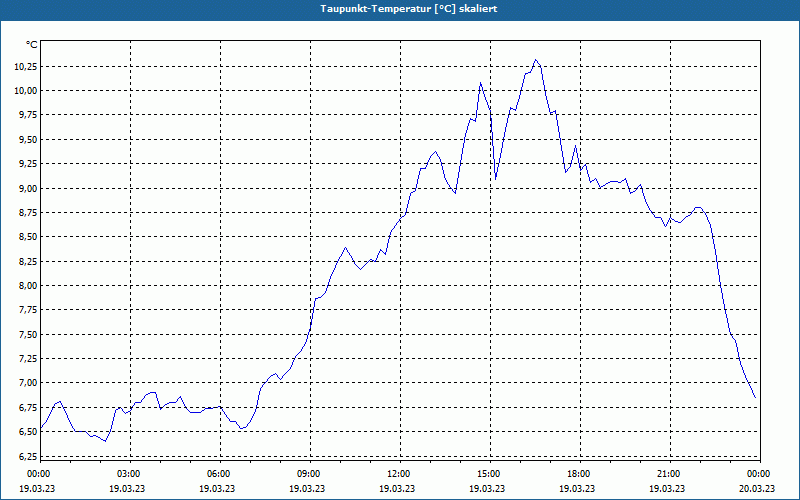The width and height of the screenshot is (800, 500).
Task: Click the "15:00" x-axis label
Action: (x=488, y=474)
